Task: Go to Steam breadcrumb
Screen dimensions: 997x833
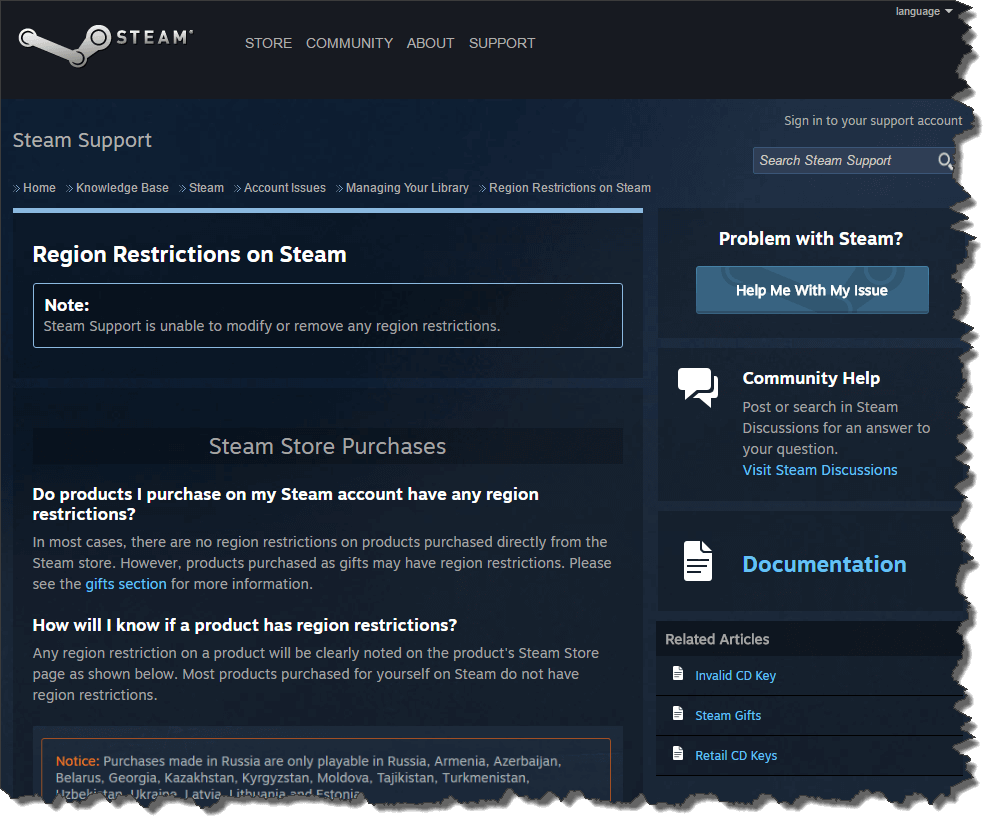Action: tap(206, 188)
